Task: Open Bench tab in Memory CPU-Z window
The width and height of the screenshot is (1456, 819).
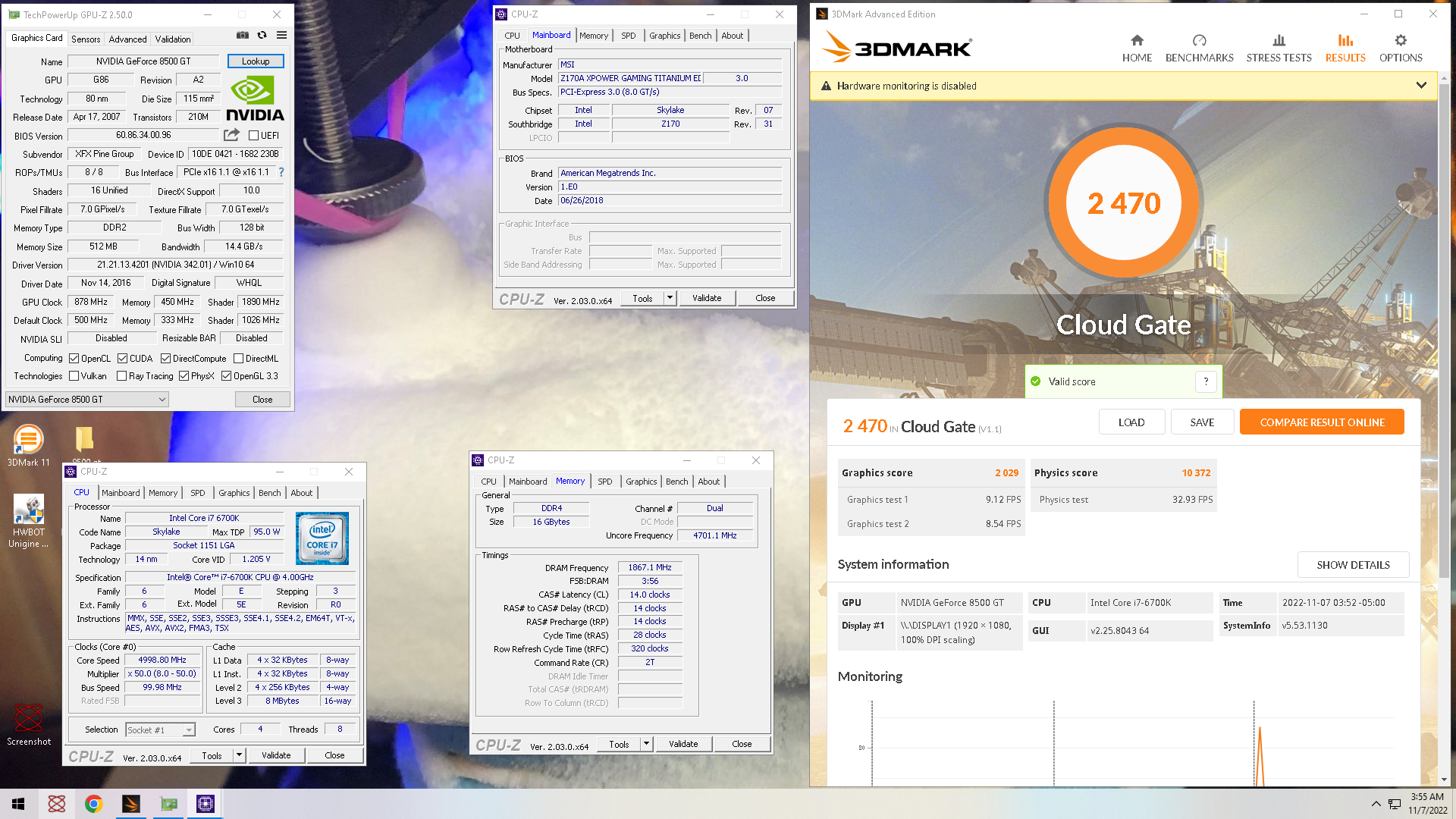Action: [x=676, y=482]
